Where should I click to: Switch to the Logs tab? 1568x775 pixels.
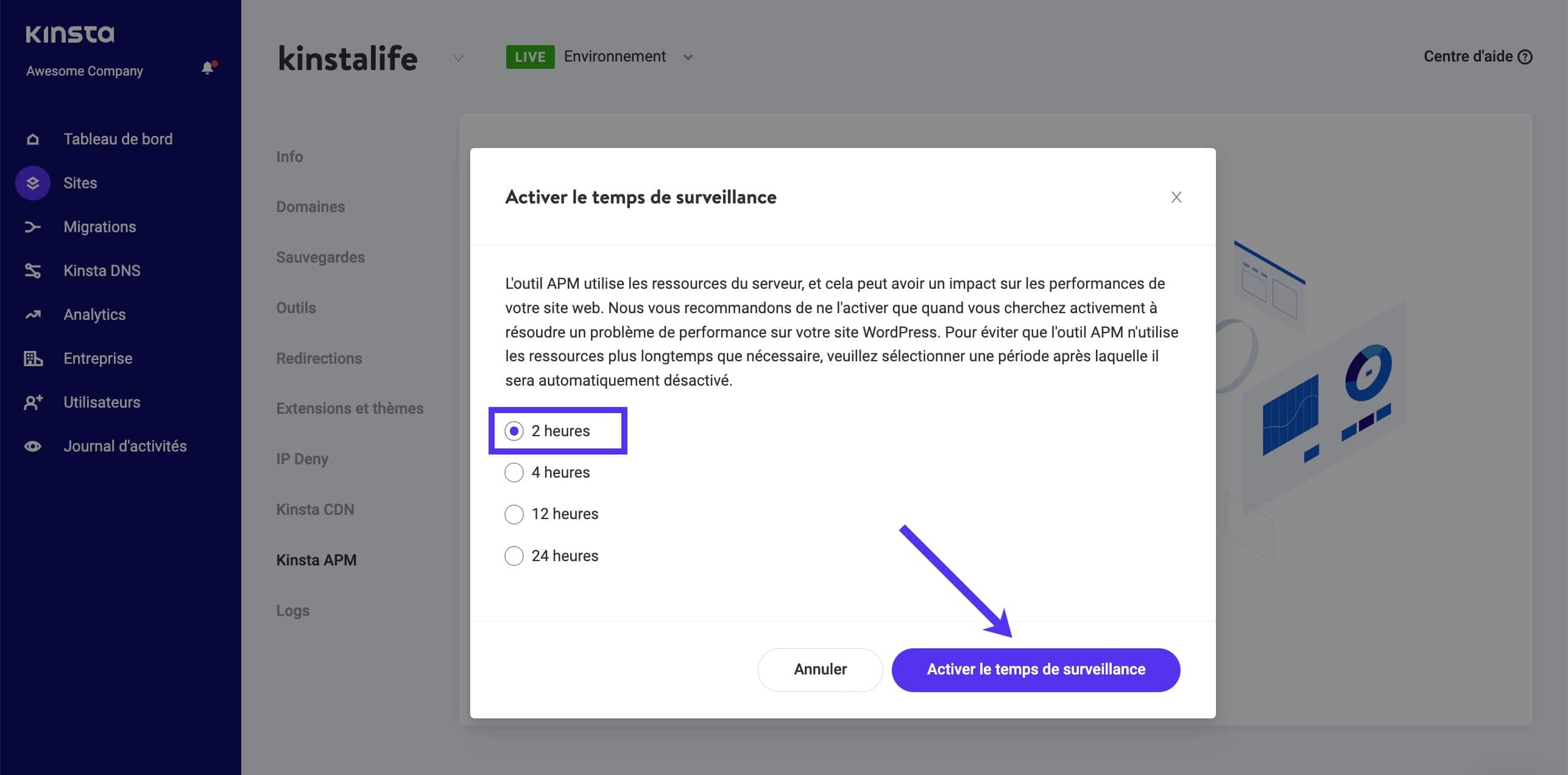(x=293, y=611)
